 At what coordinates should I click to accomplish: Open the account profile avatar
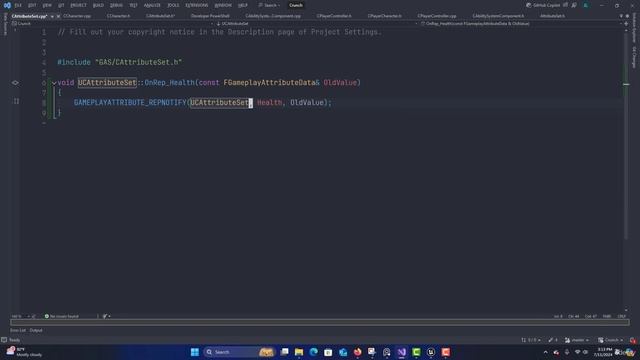click(586, 5)
